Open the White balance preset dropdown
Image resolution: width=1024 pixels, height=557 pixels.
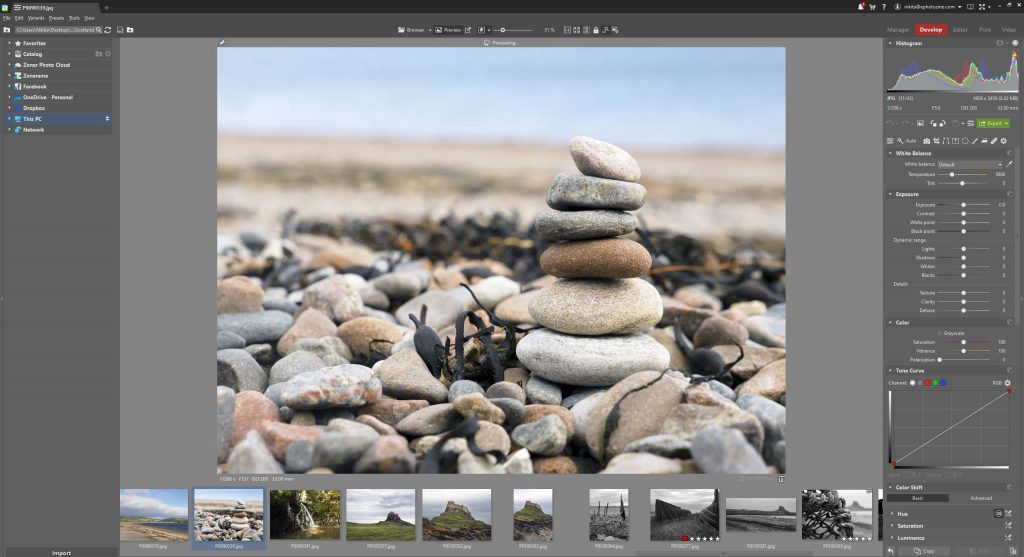[969, 164]
